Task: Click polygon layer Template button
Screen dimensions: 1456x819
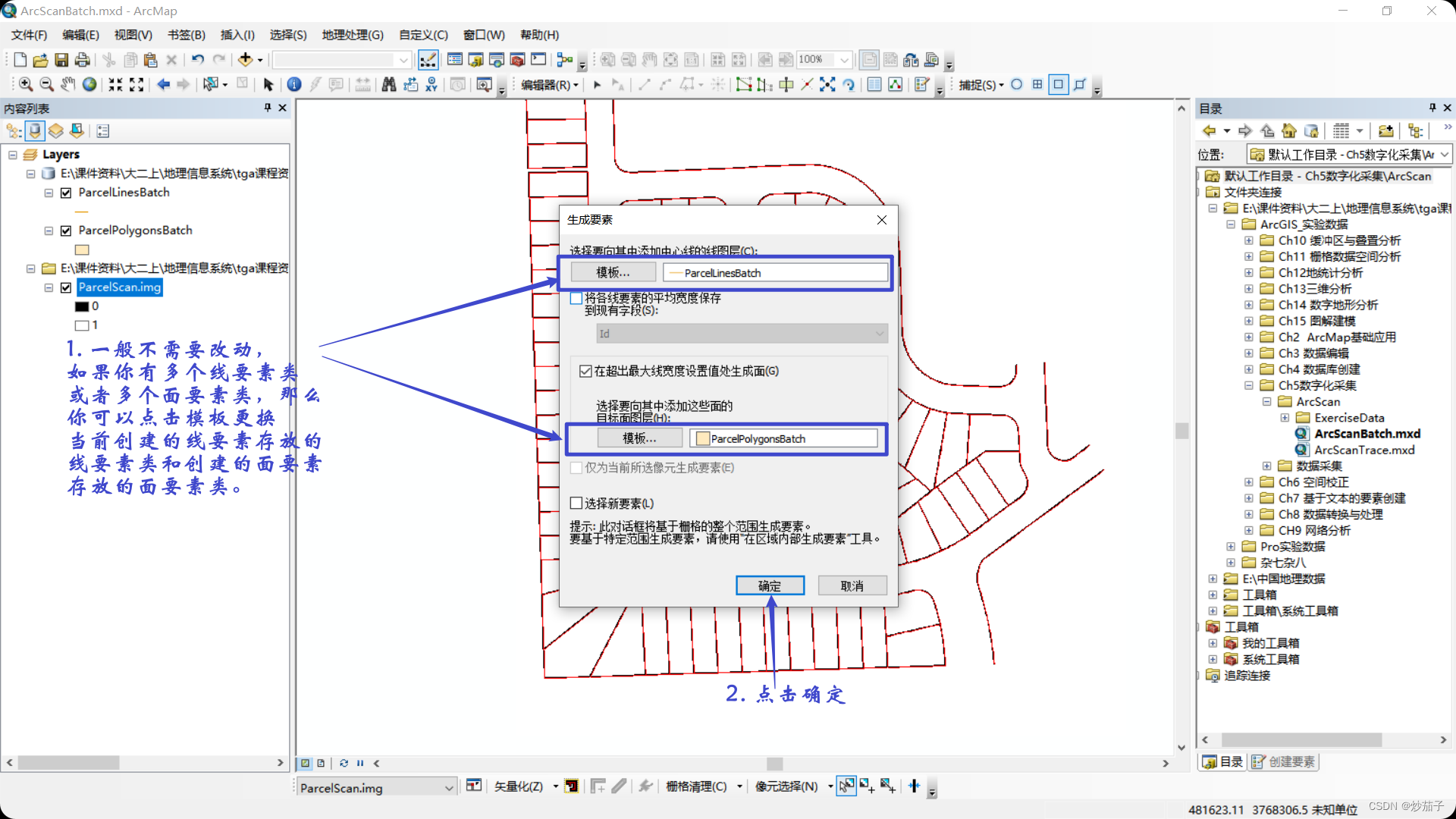Action: coord(639,438)
